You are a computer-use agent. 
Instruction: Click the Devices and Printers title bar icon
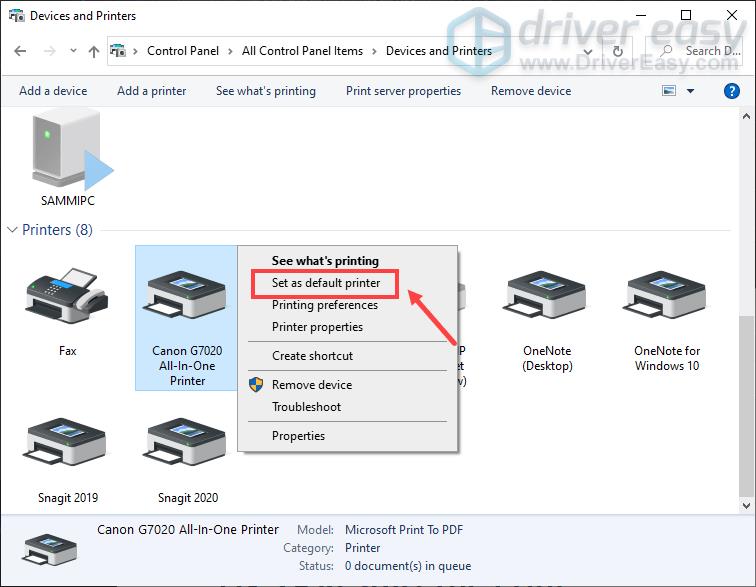pos(17,16)
